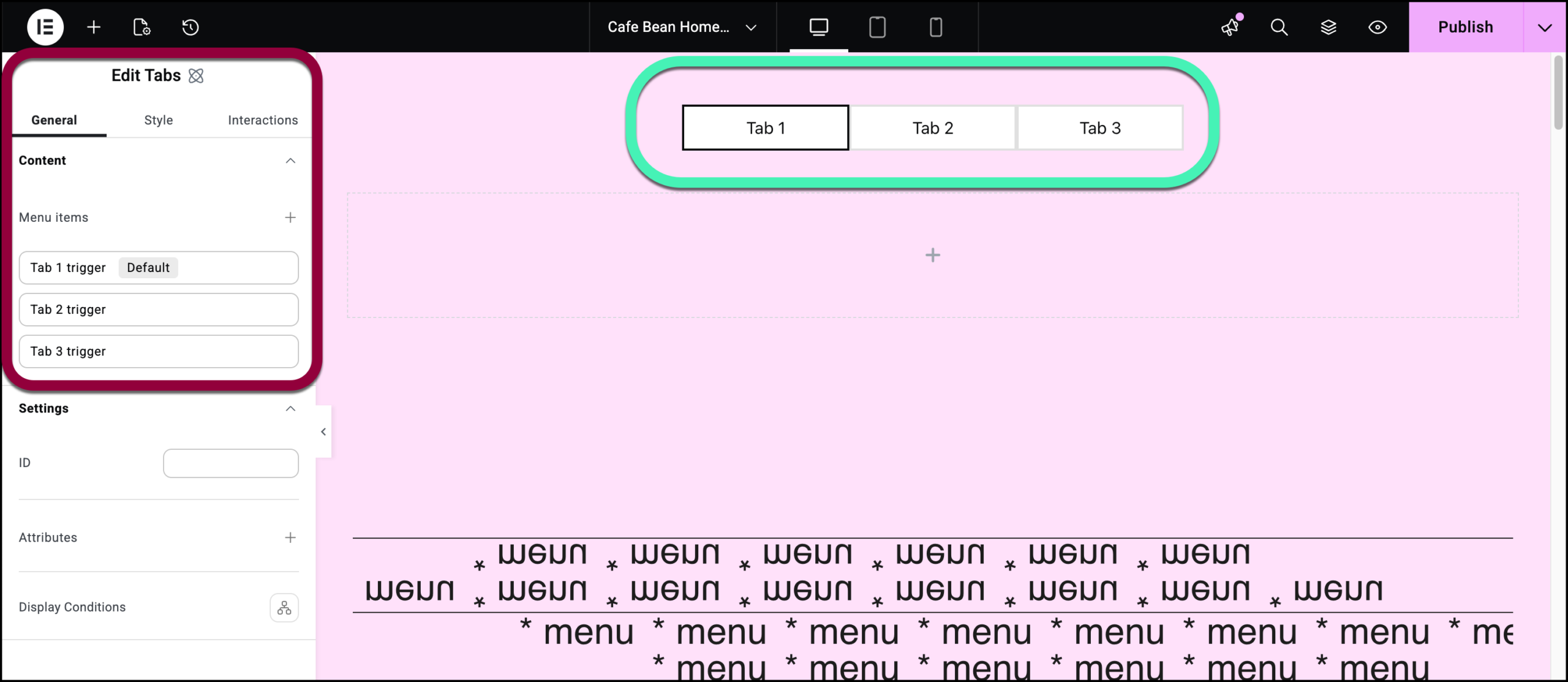Screen dimensions: 1568x682
Task: Open the What's New megaphone icon
Action: (1230, 27)
